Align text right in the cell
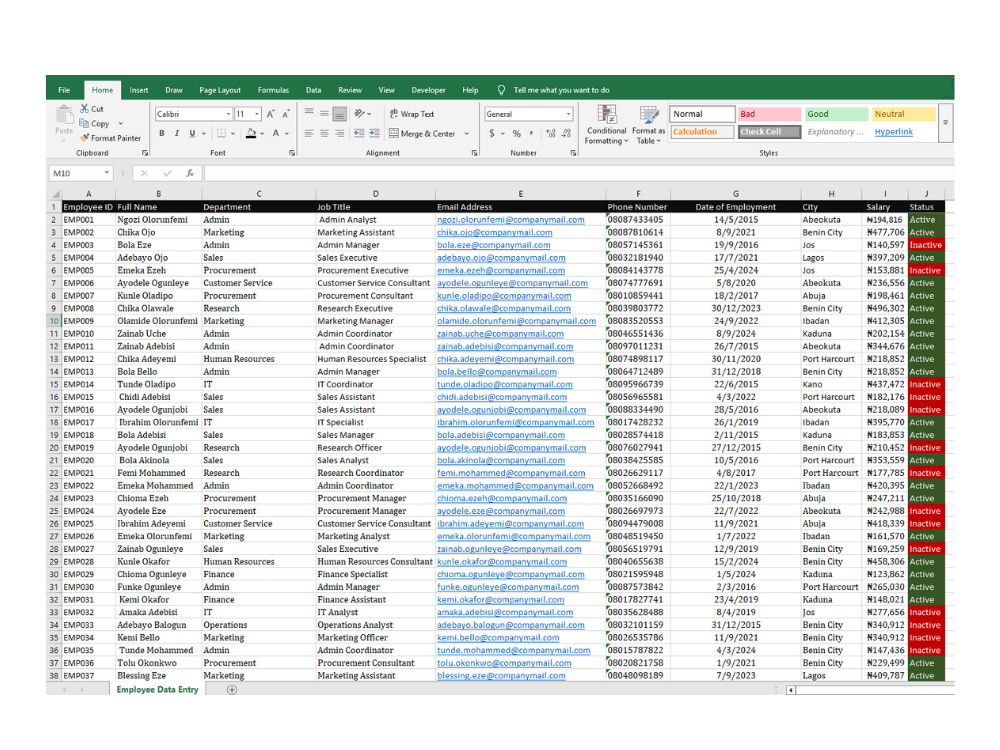Viewport: 1000px width, 750px height. coord(340,133)
